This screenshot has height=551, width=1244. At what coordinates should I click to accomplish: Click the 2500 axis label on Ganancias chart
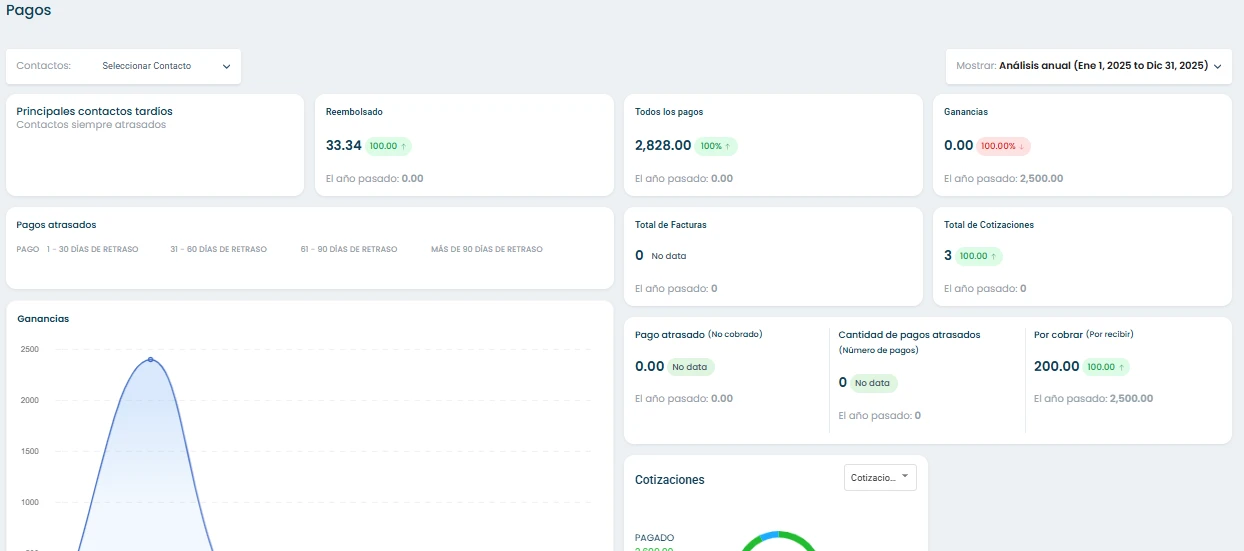[x=29, y=350]
